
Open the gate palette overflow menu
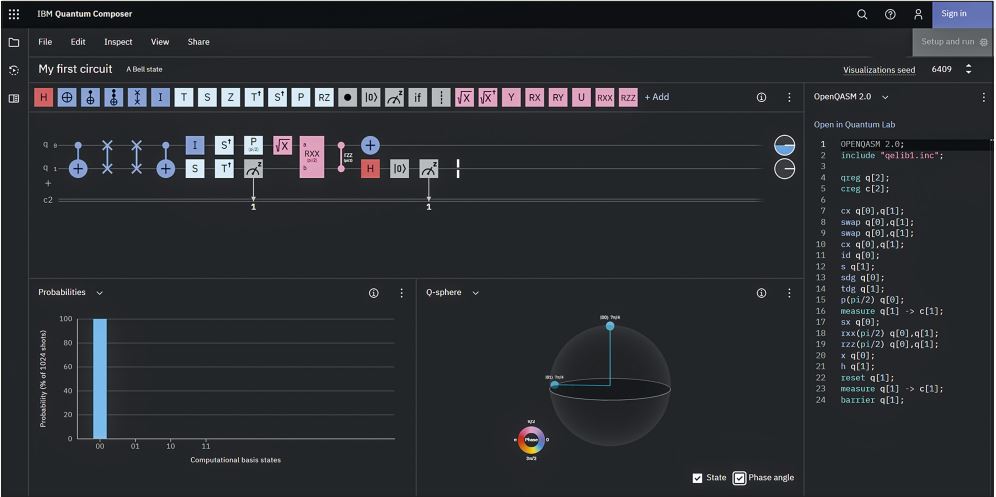click(789, 97)
